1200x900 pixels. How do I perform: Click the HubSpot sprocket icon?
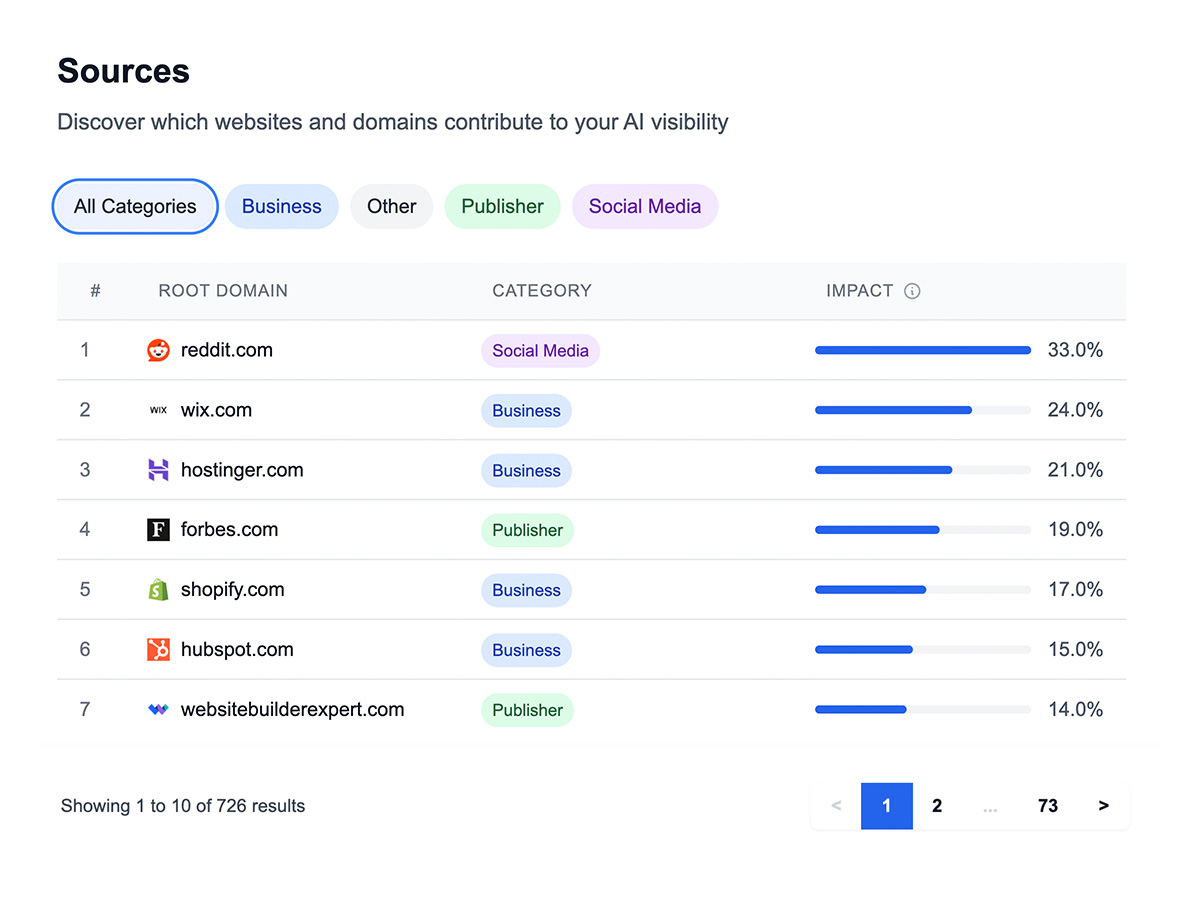pos(158,650)
